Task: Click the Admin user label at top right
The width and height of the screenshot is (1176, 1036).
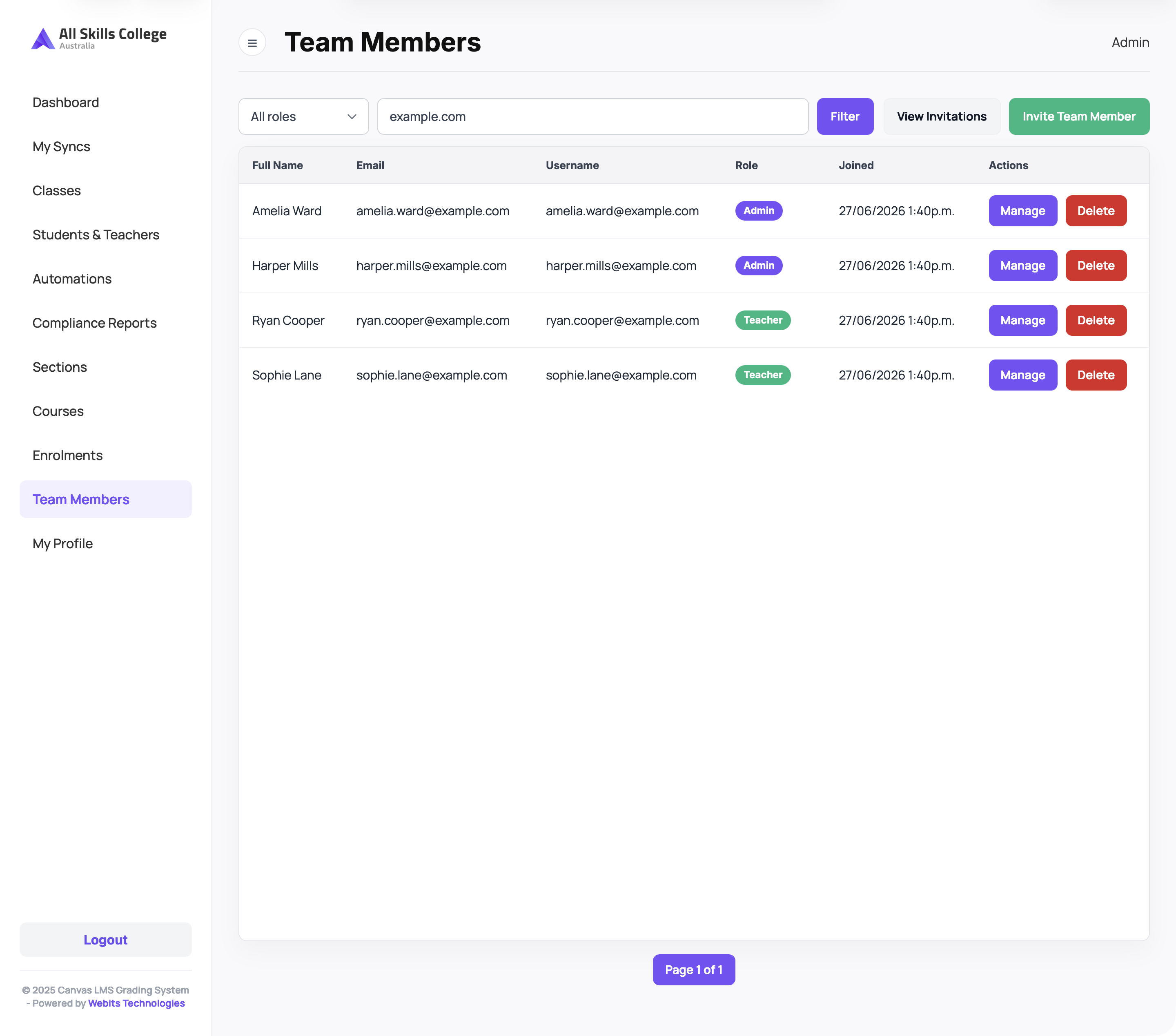Action: click(x=1130, y=42)
